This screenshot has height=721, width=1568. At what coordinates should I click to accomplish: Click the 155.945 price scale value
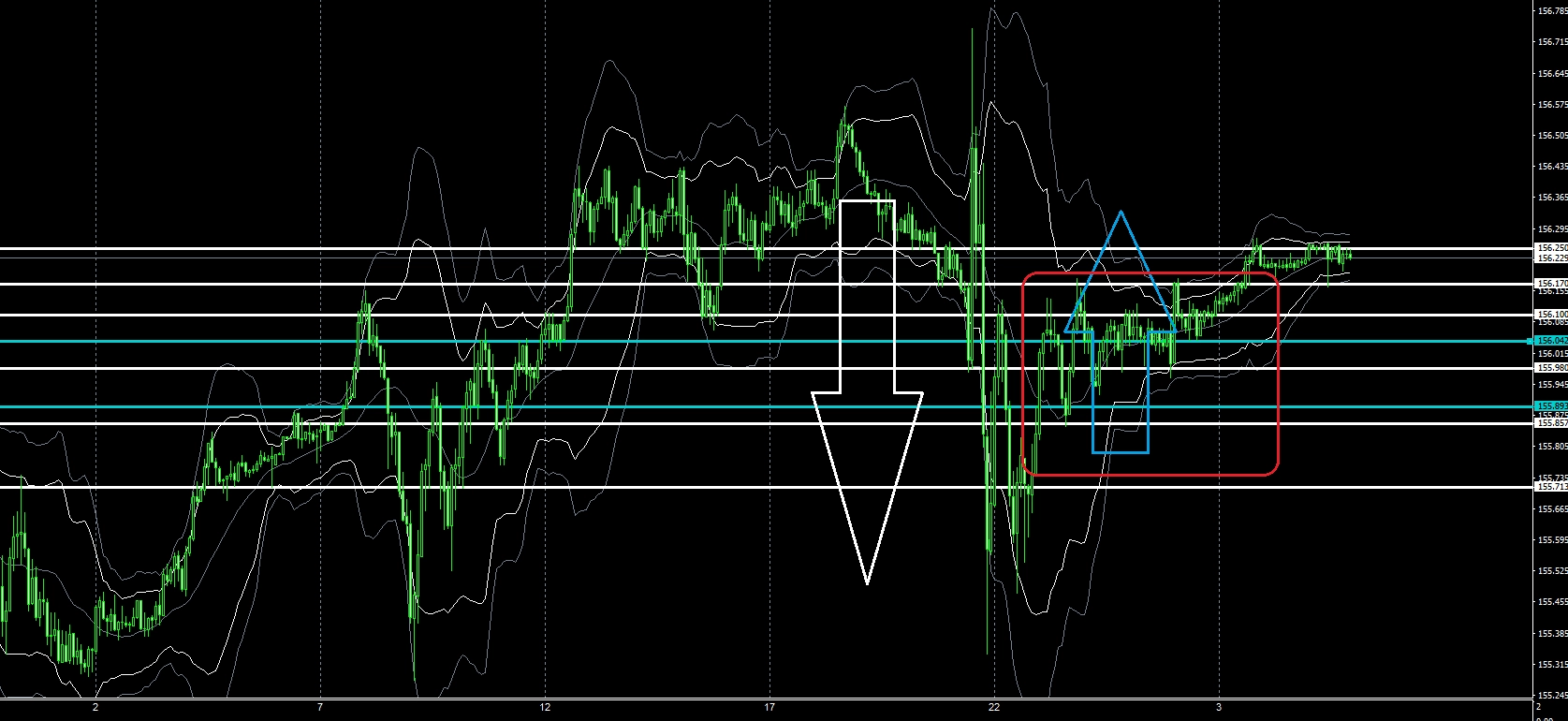1551,384
